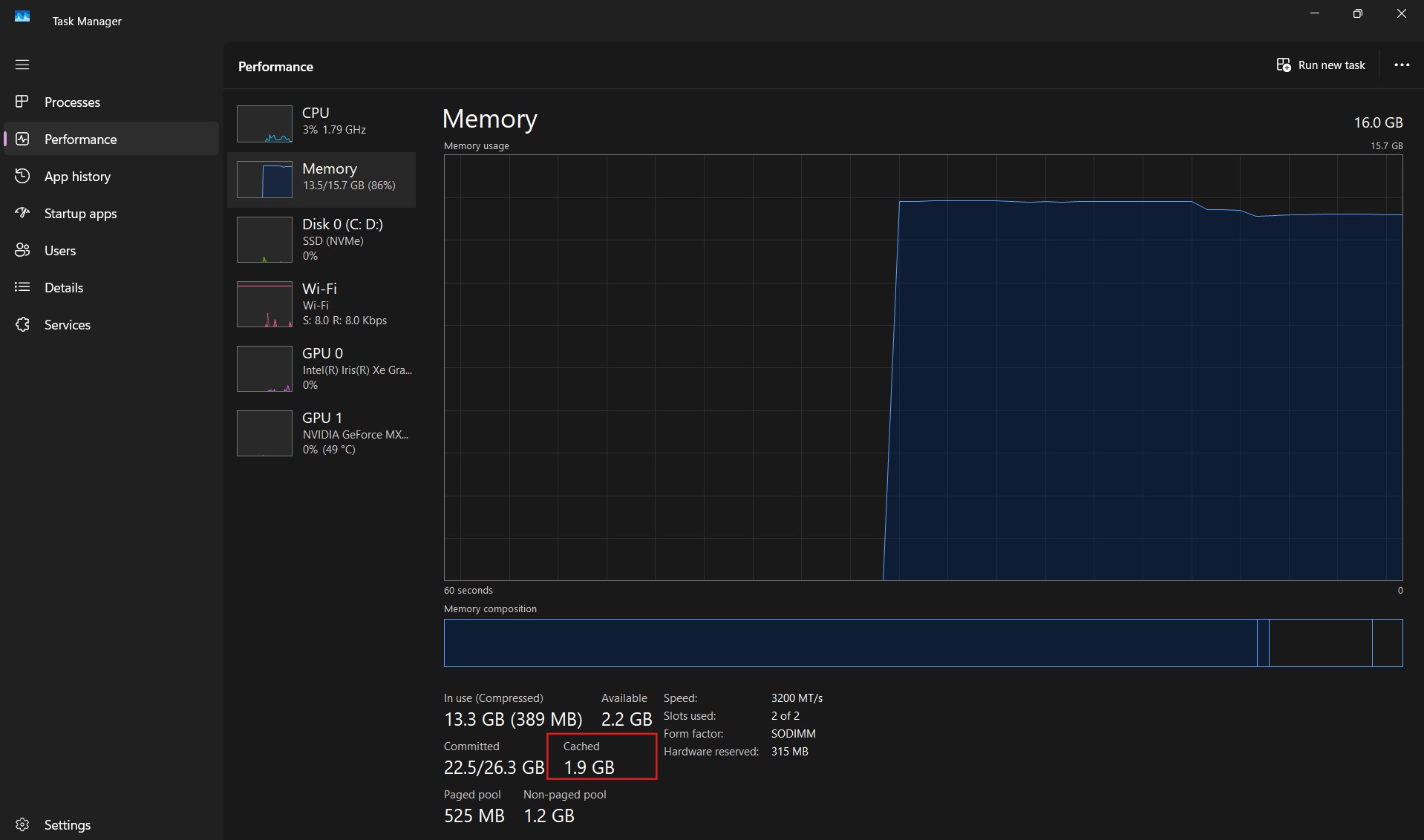Open the Users people icon

point(22,250)
